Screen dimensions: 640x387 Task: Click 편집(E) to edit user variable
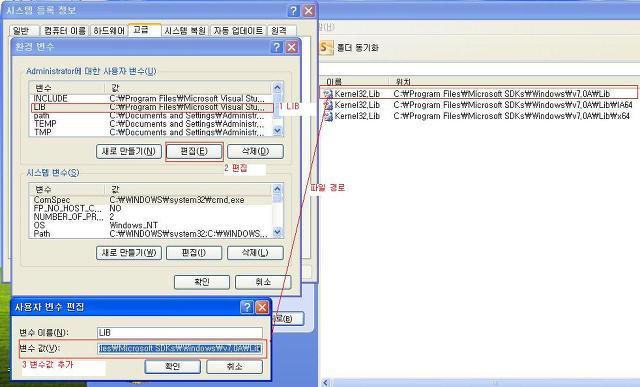click(194, 151)
